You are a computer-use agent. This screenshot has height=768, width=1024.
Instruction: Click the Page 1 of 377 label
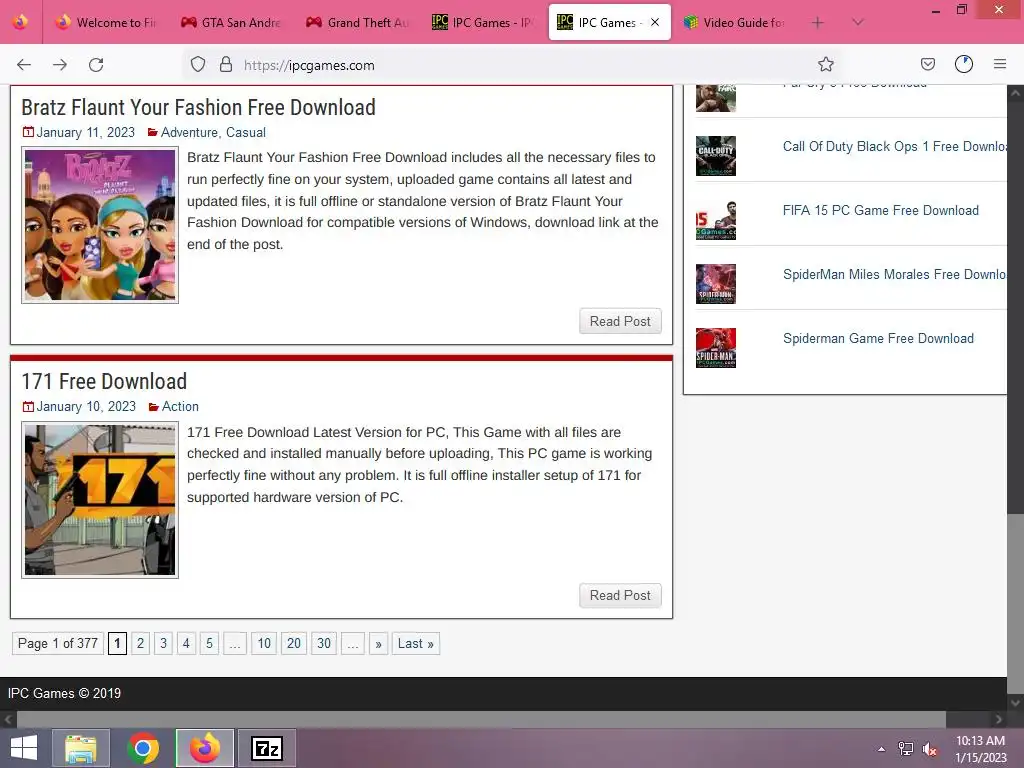coord(57,644)
